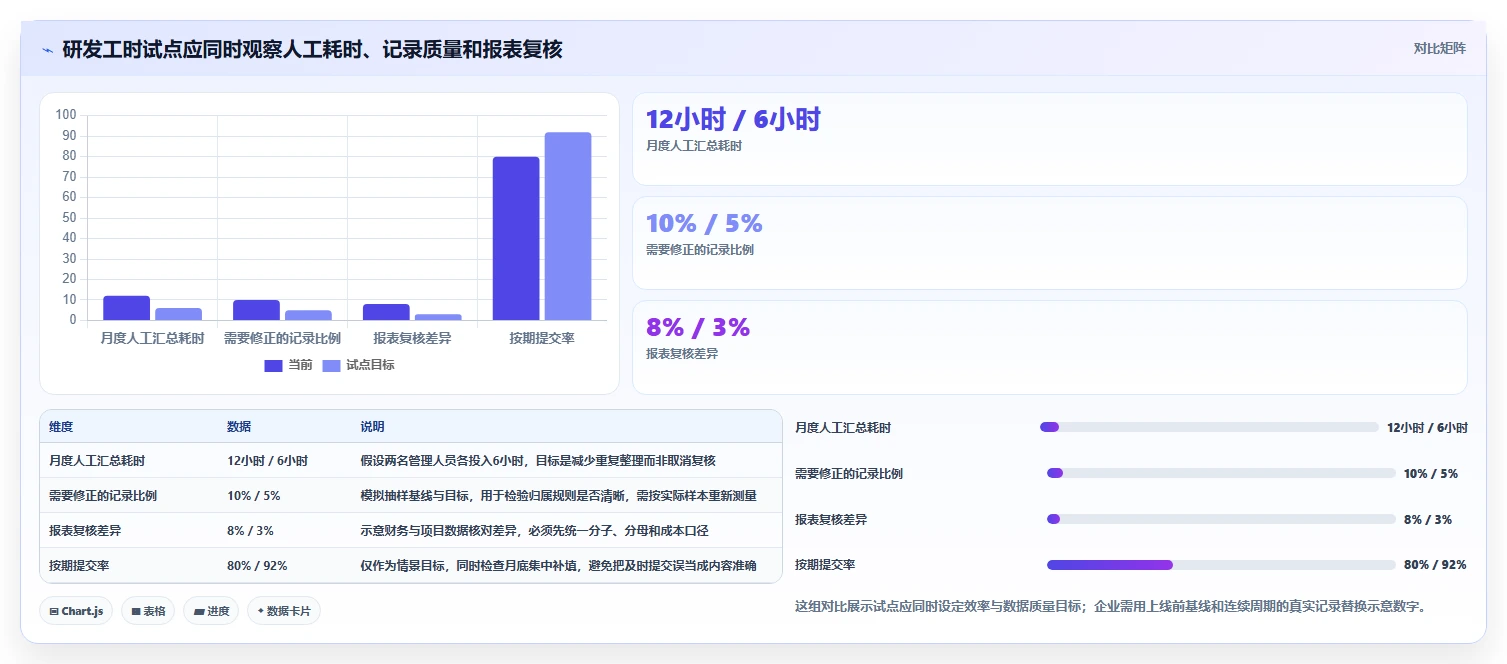Click the 12小时 / 6小时 value beside the progress bar
The height and width of the screenshot is (664, 1507).
click(1427, 427)
